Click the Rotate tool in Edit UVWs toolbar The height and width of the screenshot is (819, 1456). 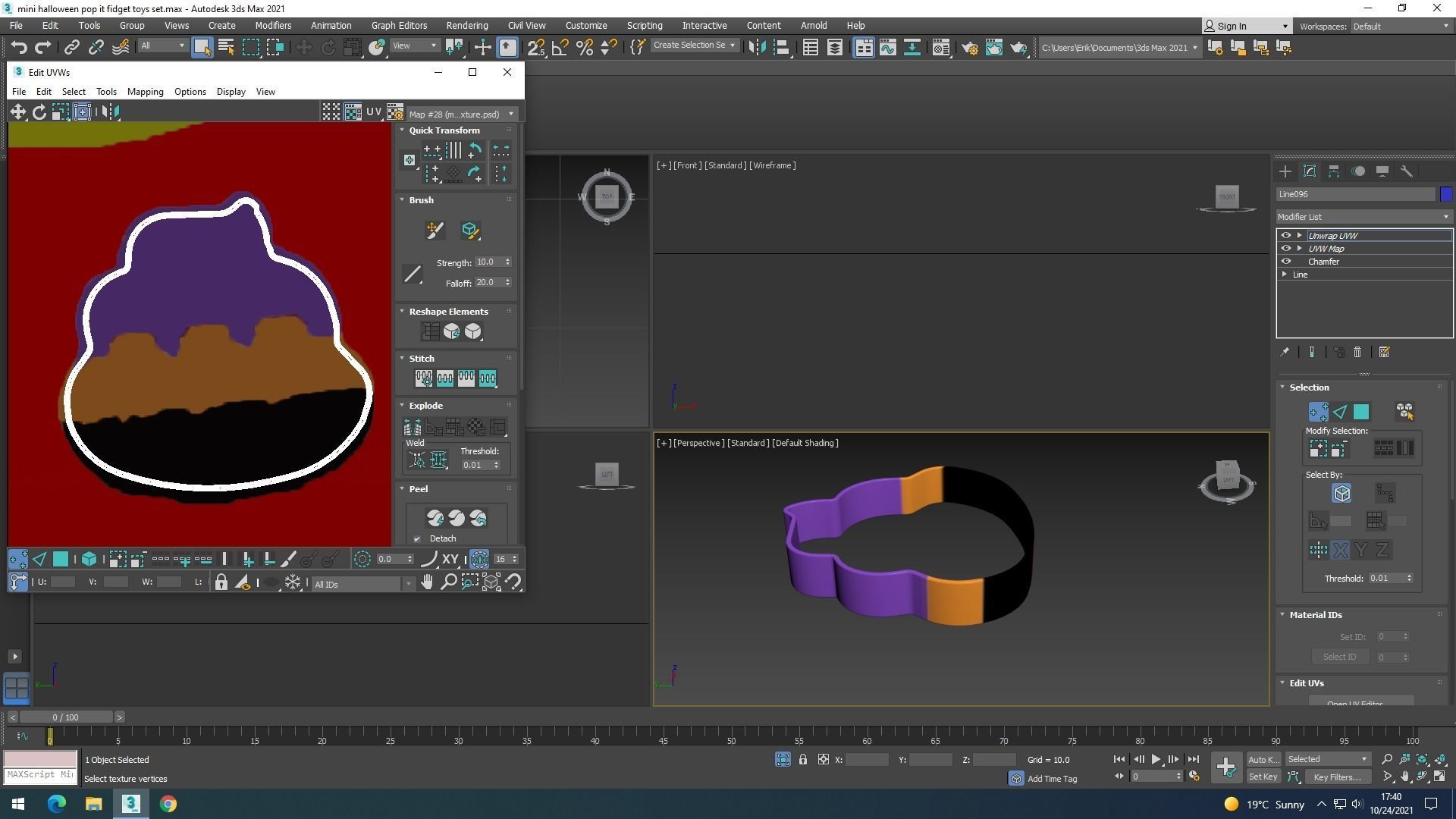coord(39,112)
